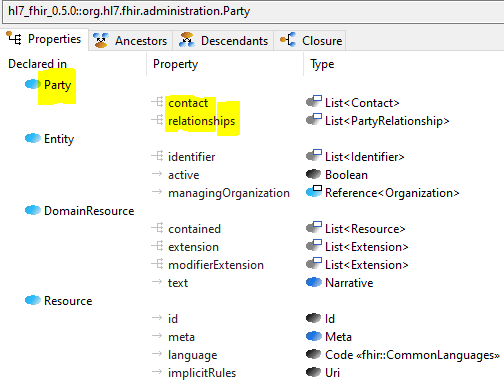504x390 pixels.
Task: Click the blue class icon beside Party
Action: (x=33, y=84)
